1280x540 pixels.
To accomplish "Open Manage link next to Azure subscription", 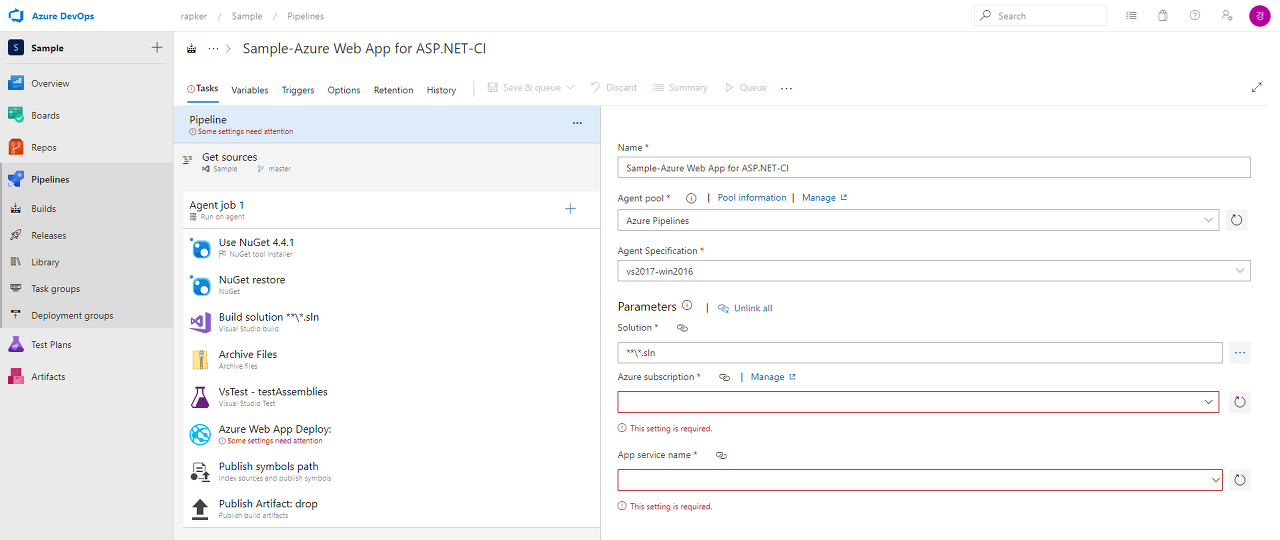I will 773,377.
